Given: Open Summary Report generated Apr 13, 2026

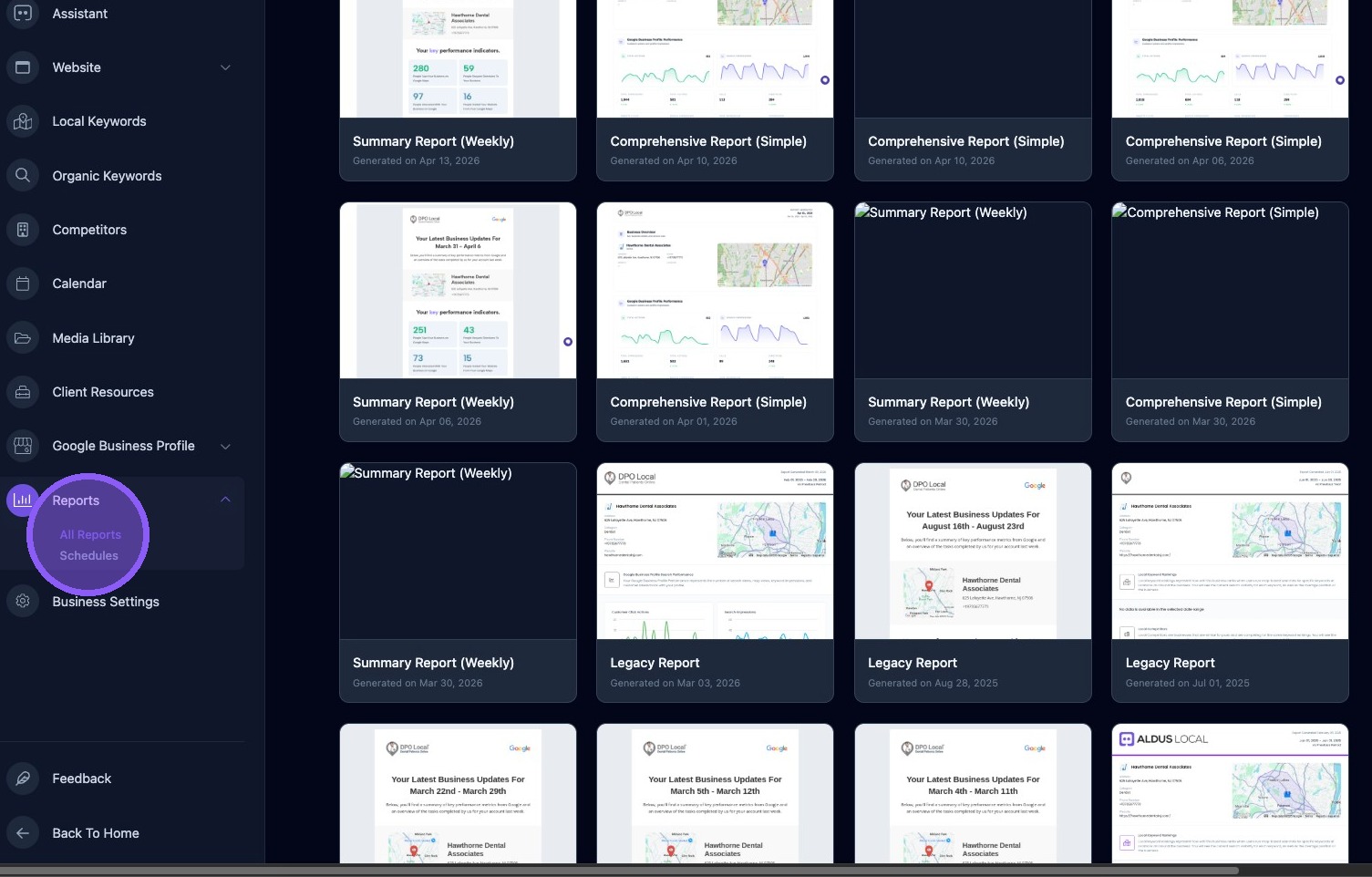Looking at the screenshot, I should click(458, 90).
